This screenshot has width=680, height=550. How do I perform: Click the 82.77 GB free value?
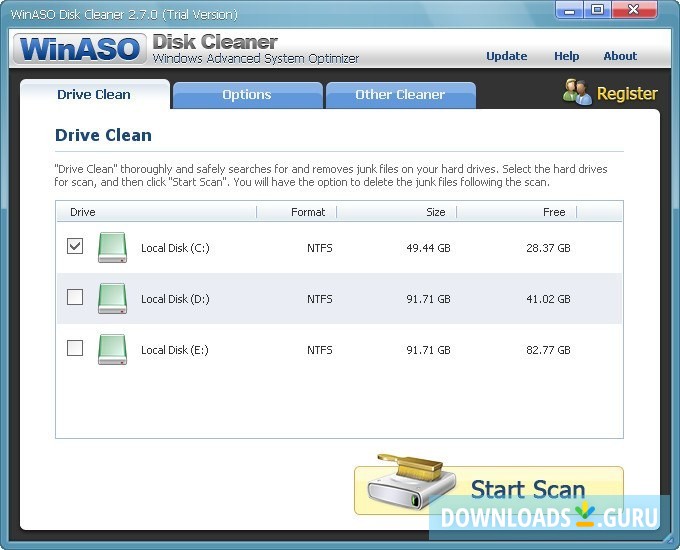[548, 350]
